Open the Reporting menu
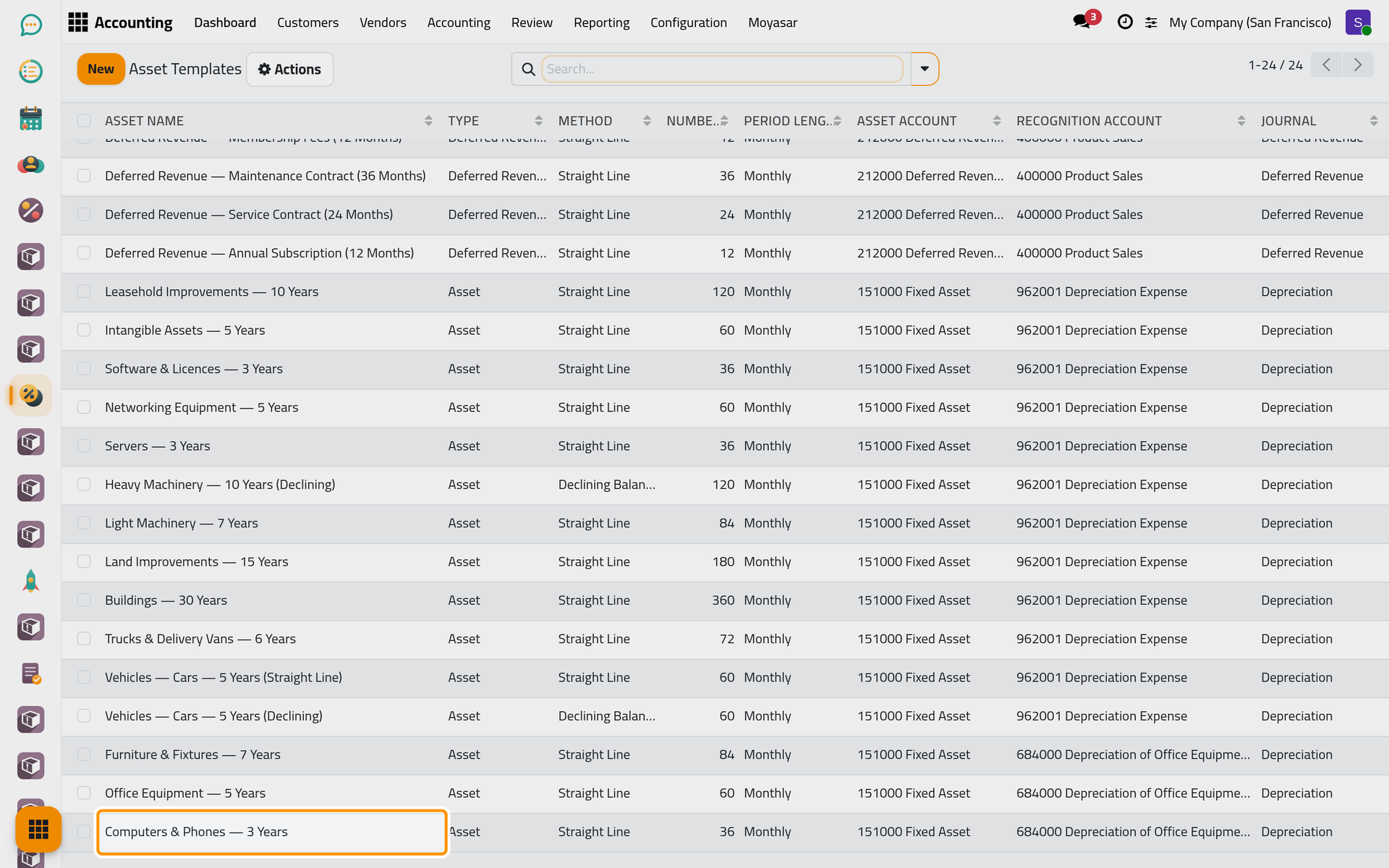This screenshot has width=1389, height=868. (601, 22)
